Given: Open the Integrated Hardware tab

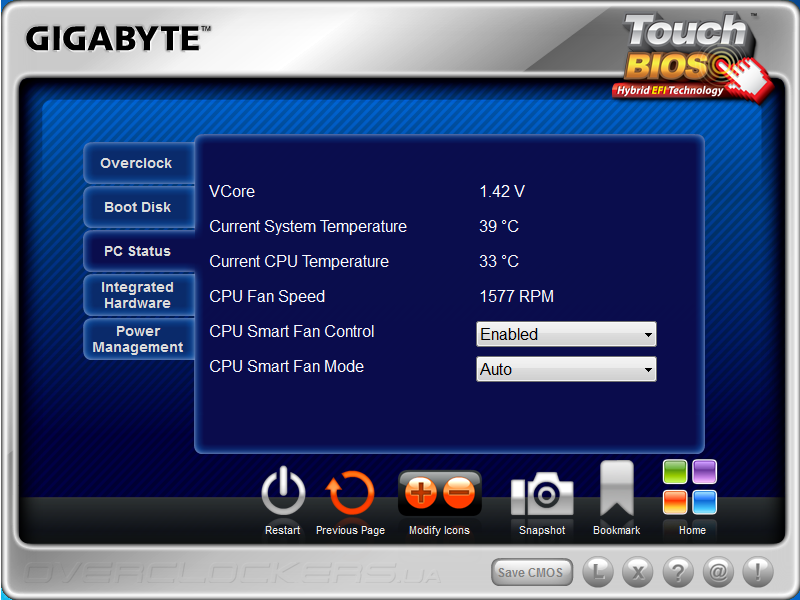Looking at the screenshot, I should coord(139,295).
